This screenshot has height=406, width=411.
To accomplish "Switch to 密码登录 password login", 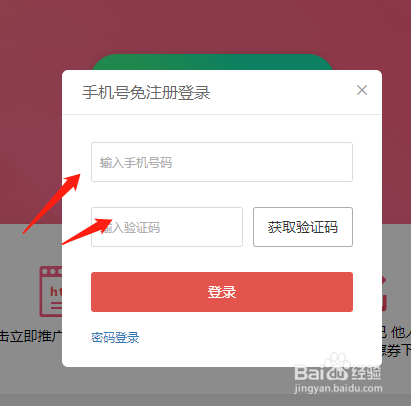I will click(115, 337).
